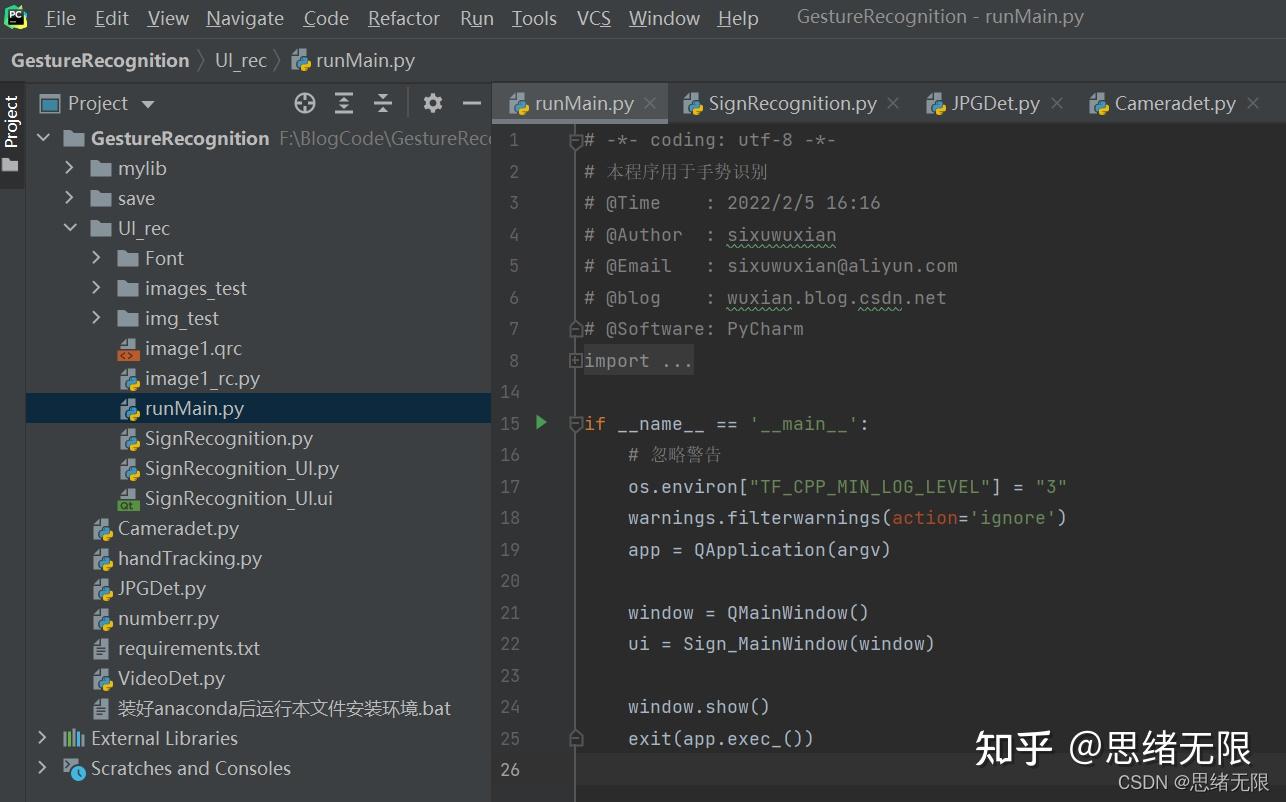Expand Scratches and Consoles node
Screen dimensions: 1286x802
tap(43, 768)
